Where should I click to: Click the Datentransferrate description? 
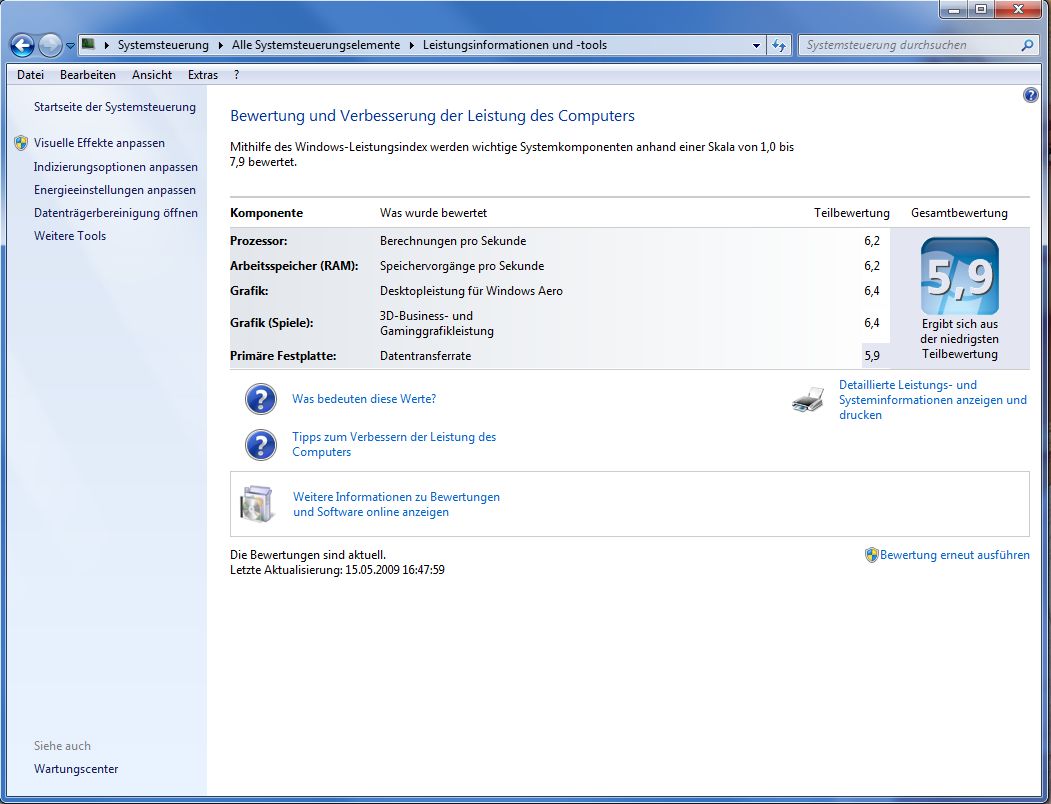(x=426, y=356)
